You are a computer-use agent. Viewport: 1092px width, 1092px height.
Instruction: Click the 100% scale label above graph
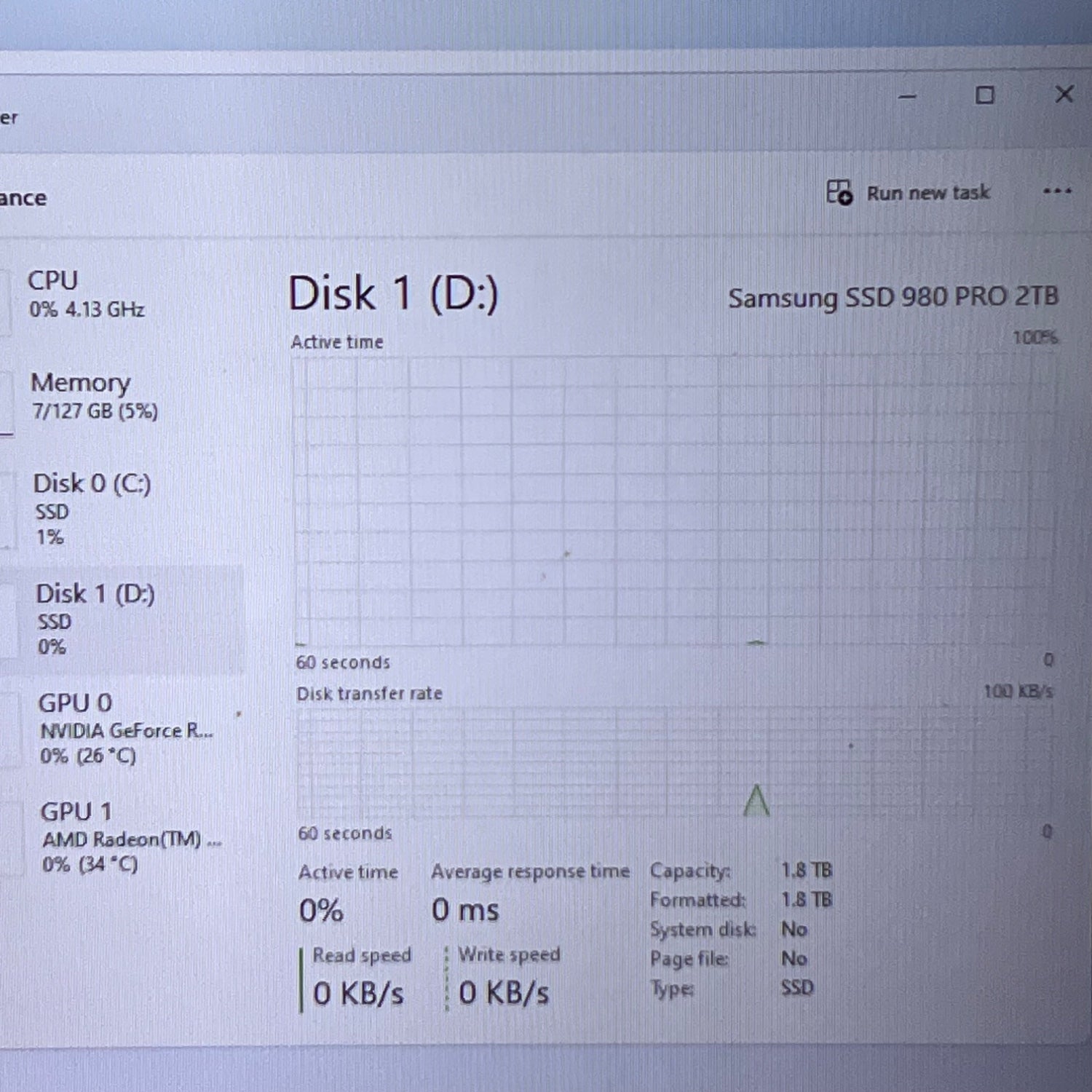click(1035, 338)
